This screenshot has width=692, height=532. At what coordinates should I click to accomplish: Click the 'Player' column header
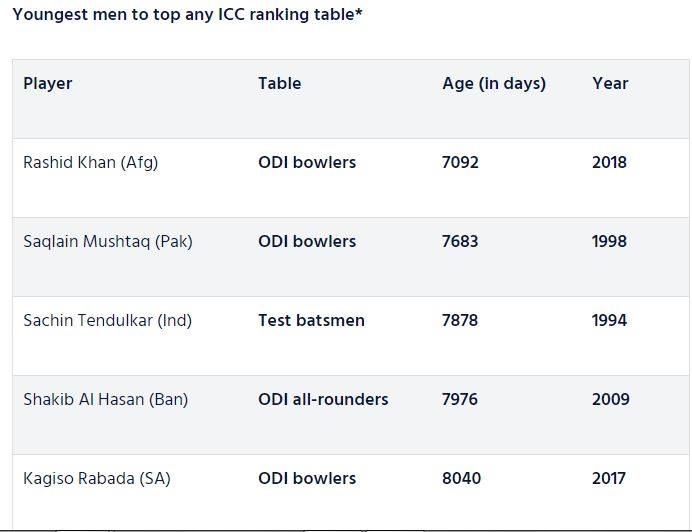(48, 83)
